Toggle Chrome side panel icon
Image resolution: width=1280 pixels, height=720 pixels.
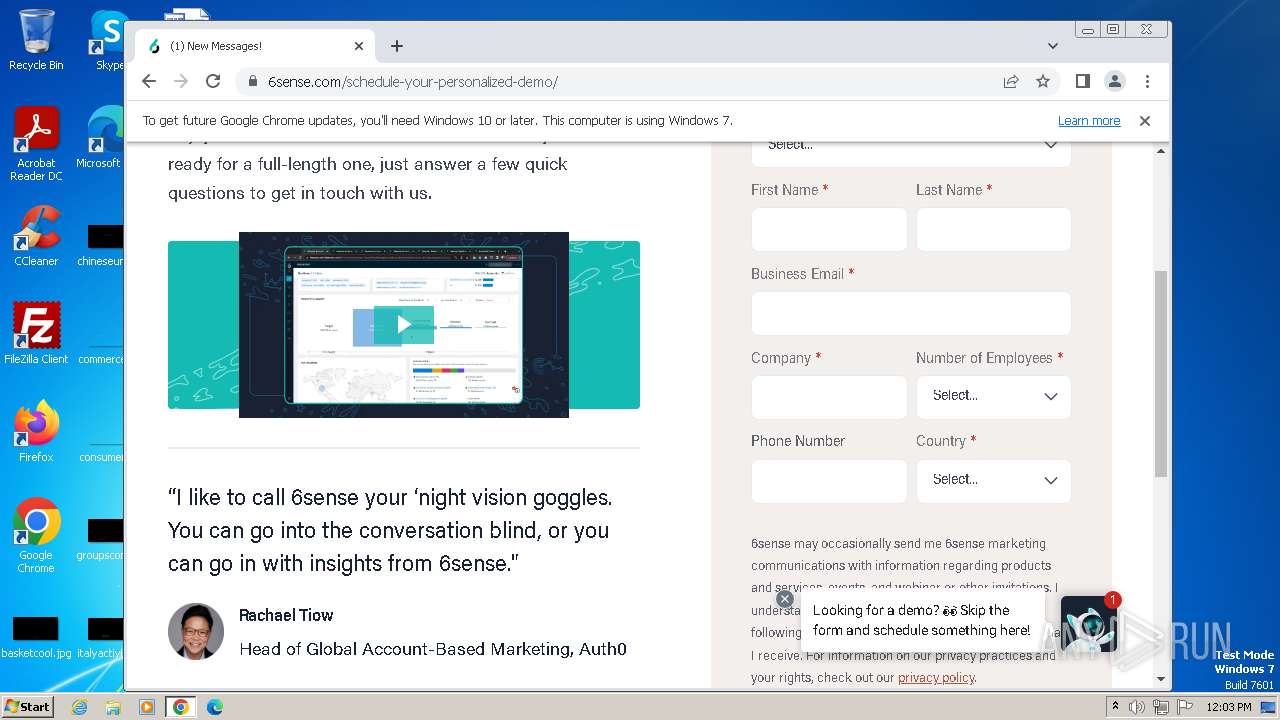(x=1082, y=81)
